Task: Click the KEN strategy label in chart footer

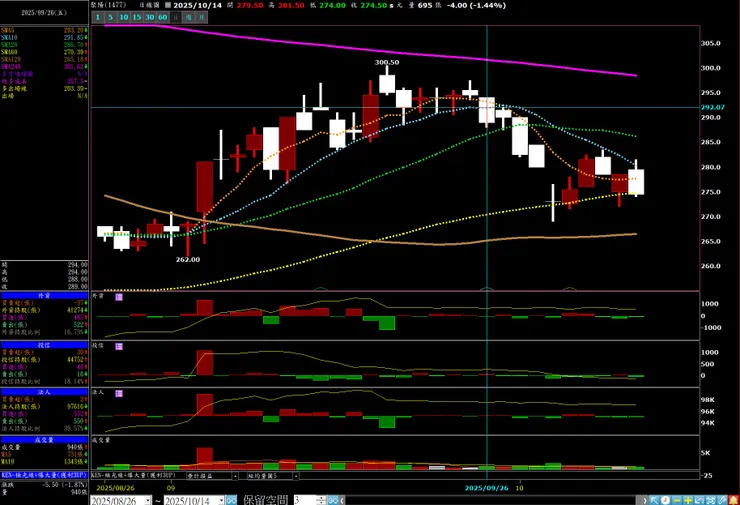Action: click(134, 475)
